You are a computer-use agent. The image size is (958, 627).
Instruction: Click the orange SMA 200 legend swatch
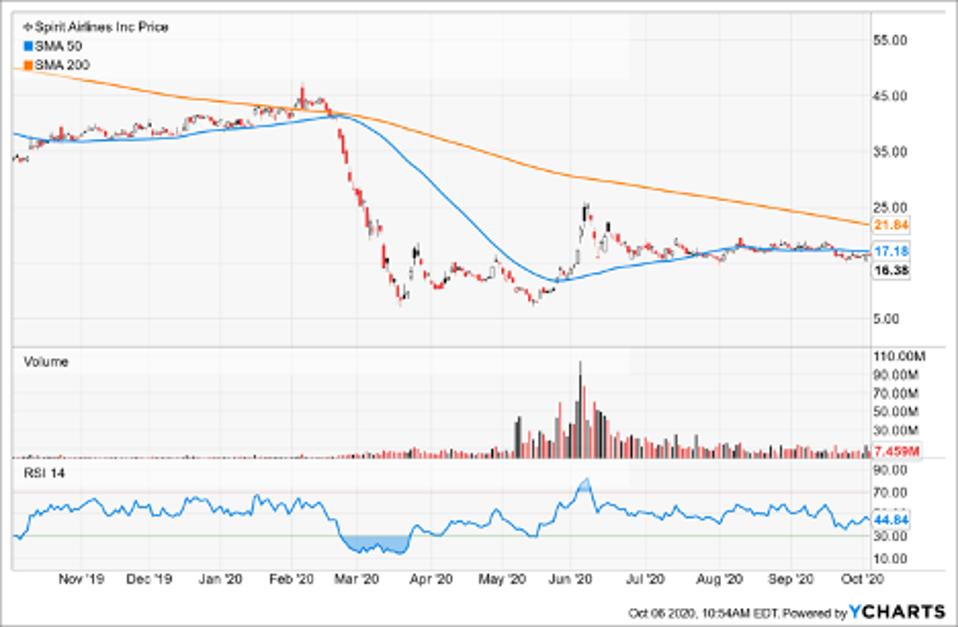[x=28, y=65]
